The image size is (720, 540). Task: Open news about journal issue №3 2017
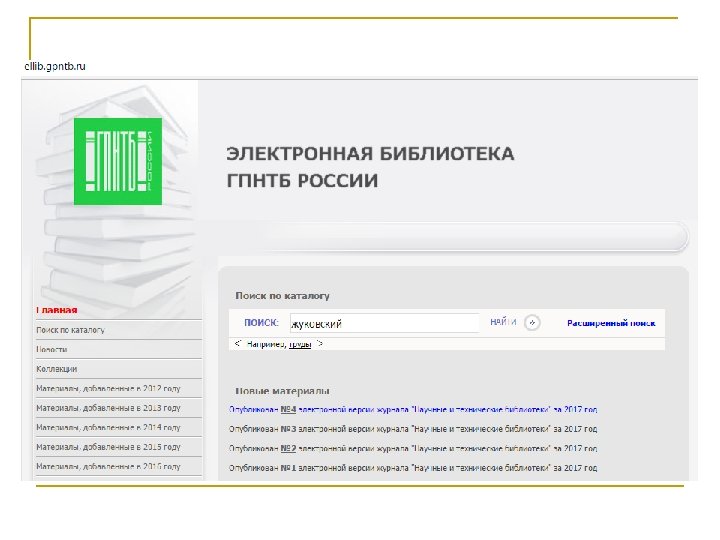[x=413, y=429]
